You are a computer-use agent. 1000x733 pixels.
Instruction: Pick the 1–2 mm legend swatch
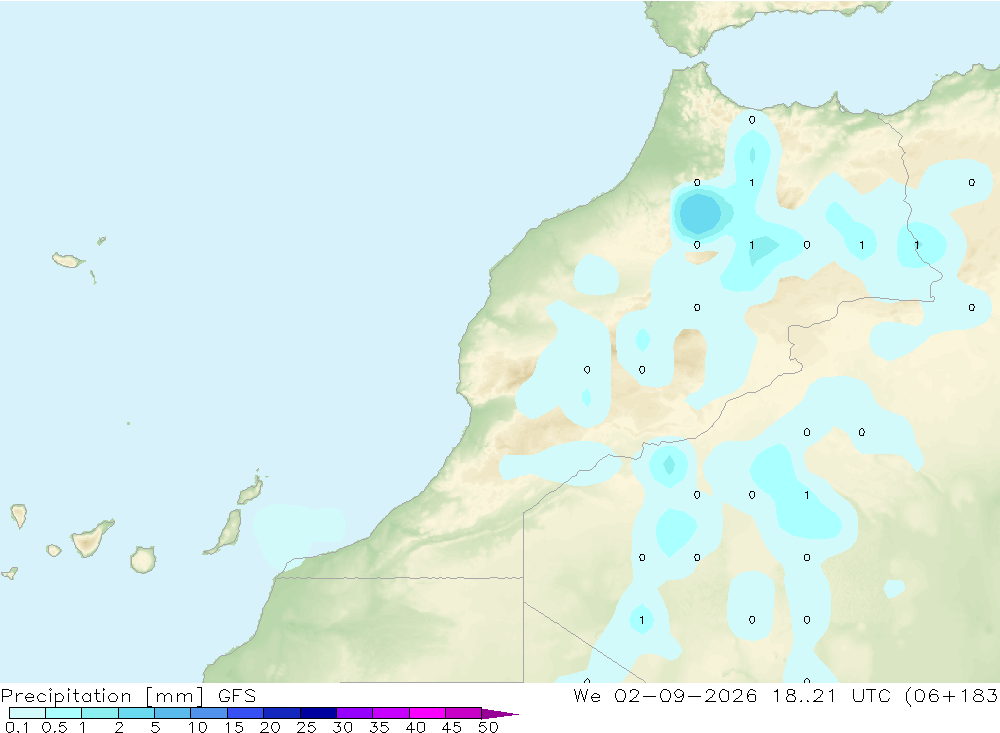100,713
